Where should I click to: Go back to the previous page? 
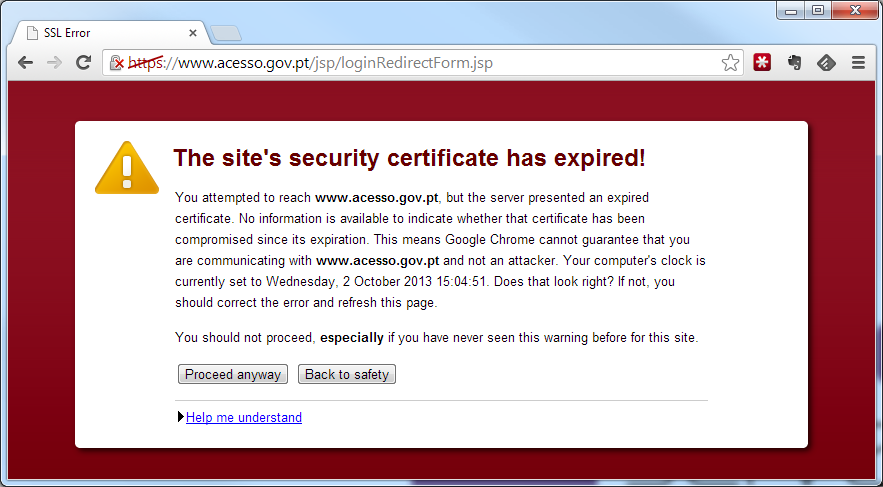[25, 62]
